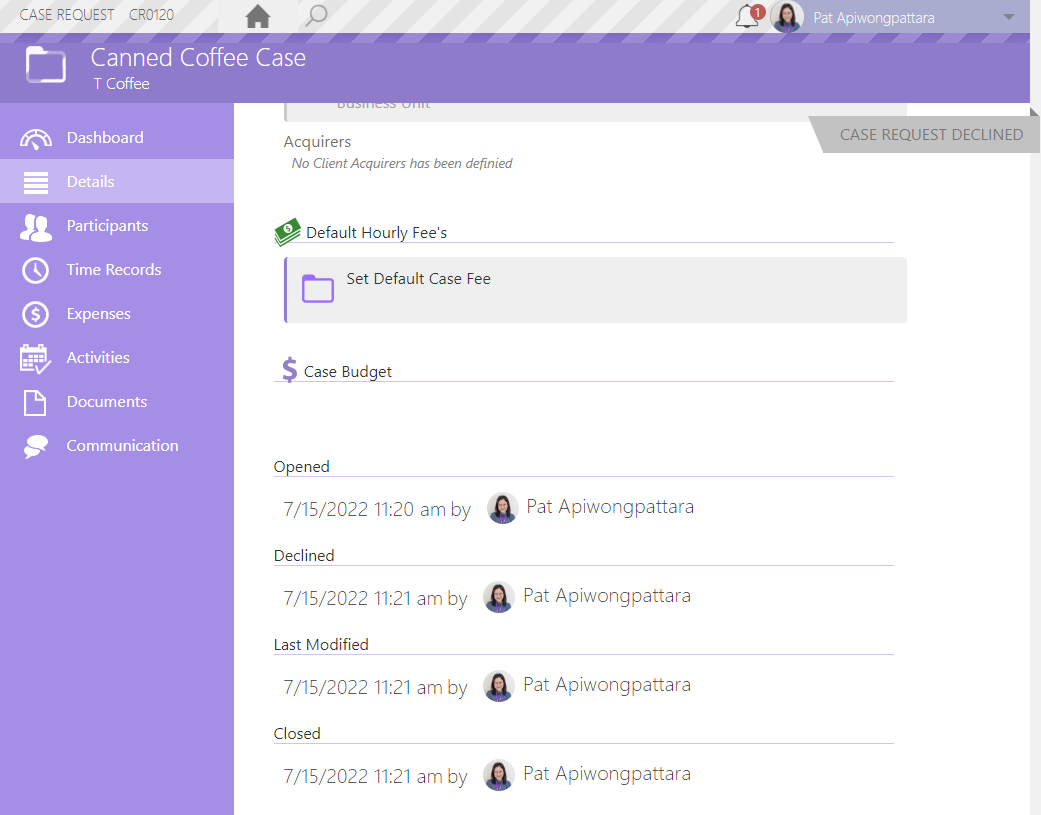Click the Documents page icon

[x=35, y=402]
